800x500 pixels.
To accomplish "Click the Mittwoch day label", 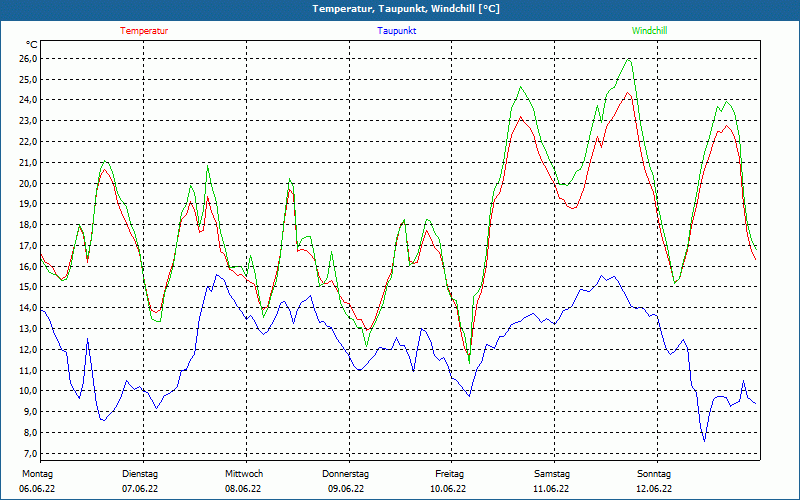I will [244, 474].
